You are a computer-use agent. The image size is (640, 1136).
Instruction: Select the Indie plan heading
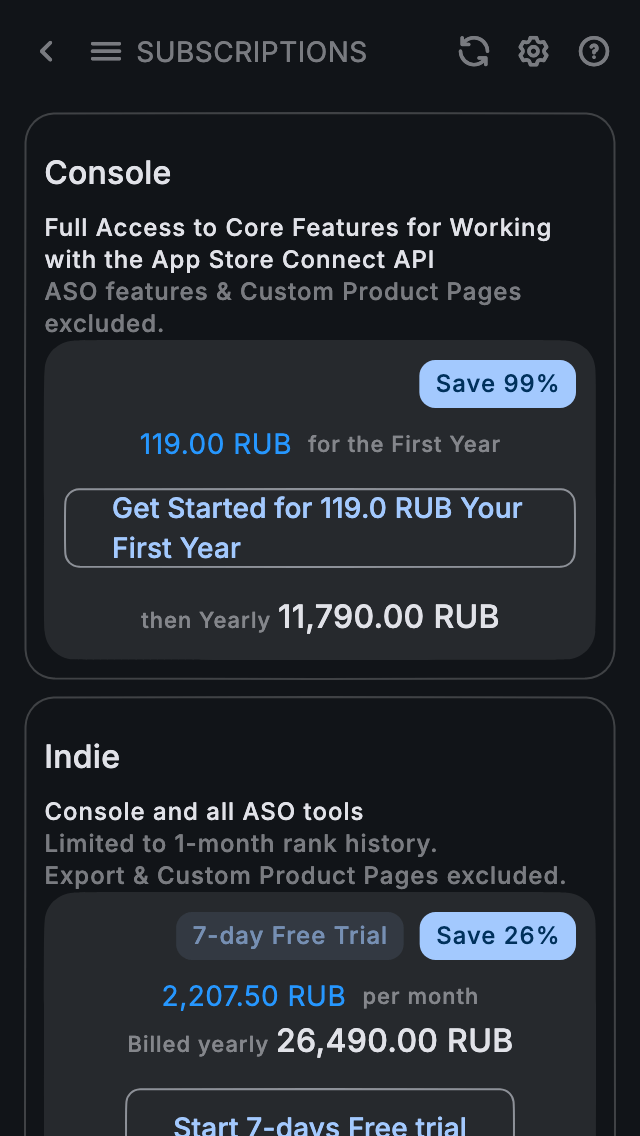82,757
